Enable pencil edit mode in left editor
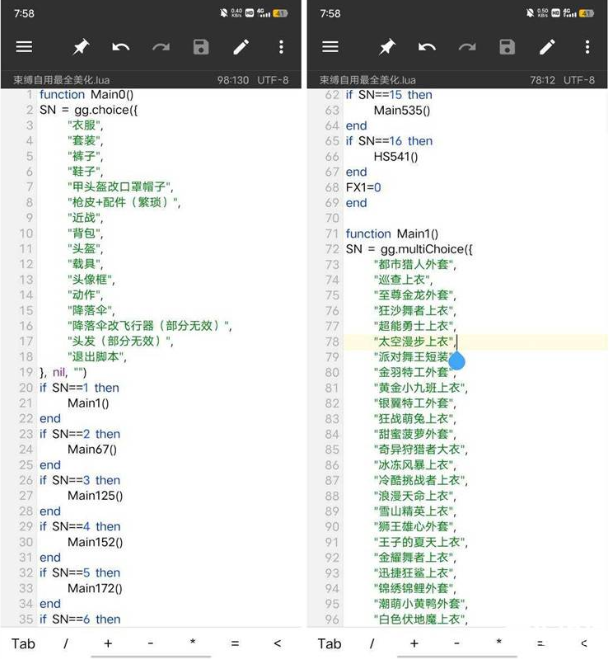610x659 pixels. click(x=241, y=47)
